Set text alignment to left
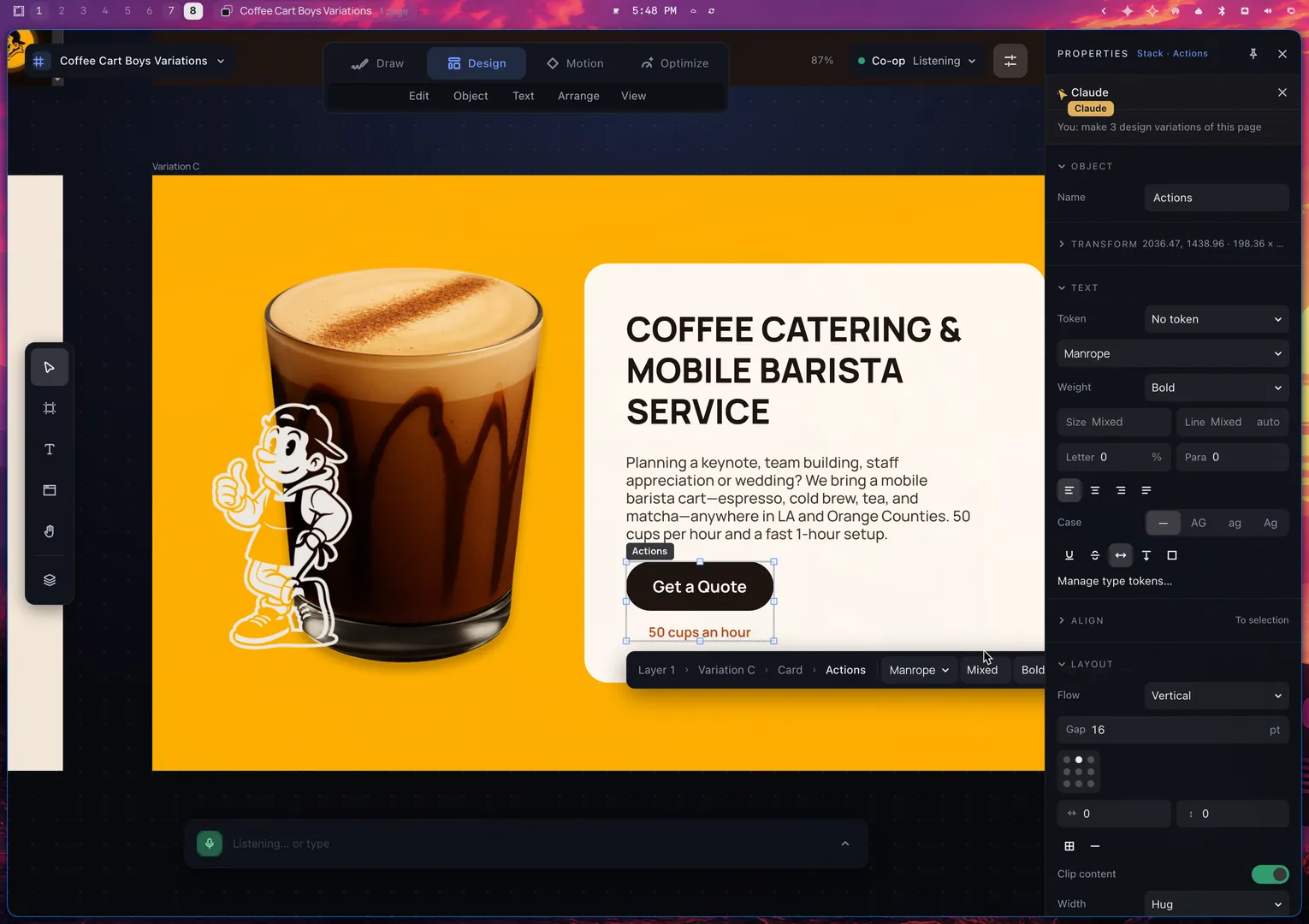The width and height of the screenshot is (1309, 924). 1069,490
